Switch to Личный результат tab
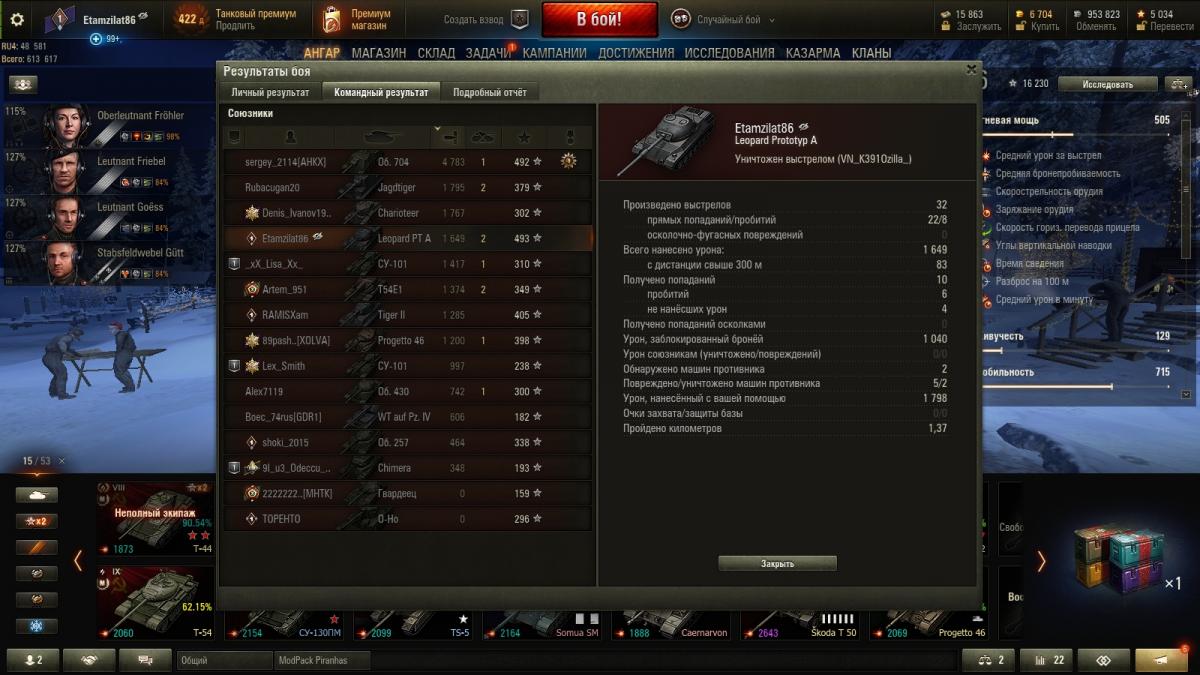This screenshot has width=1200, height=675. tap(270, 92)
